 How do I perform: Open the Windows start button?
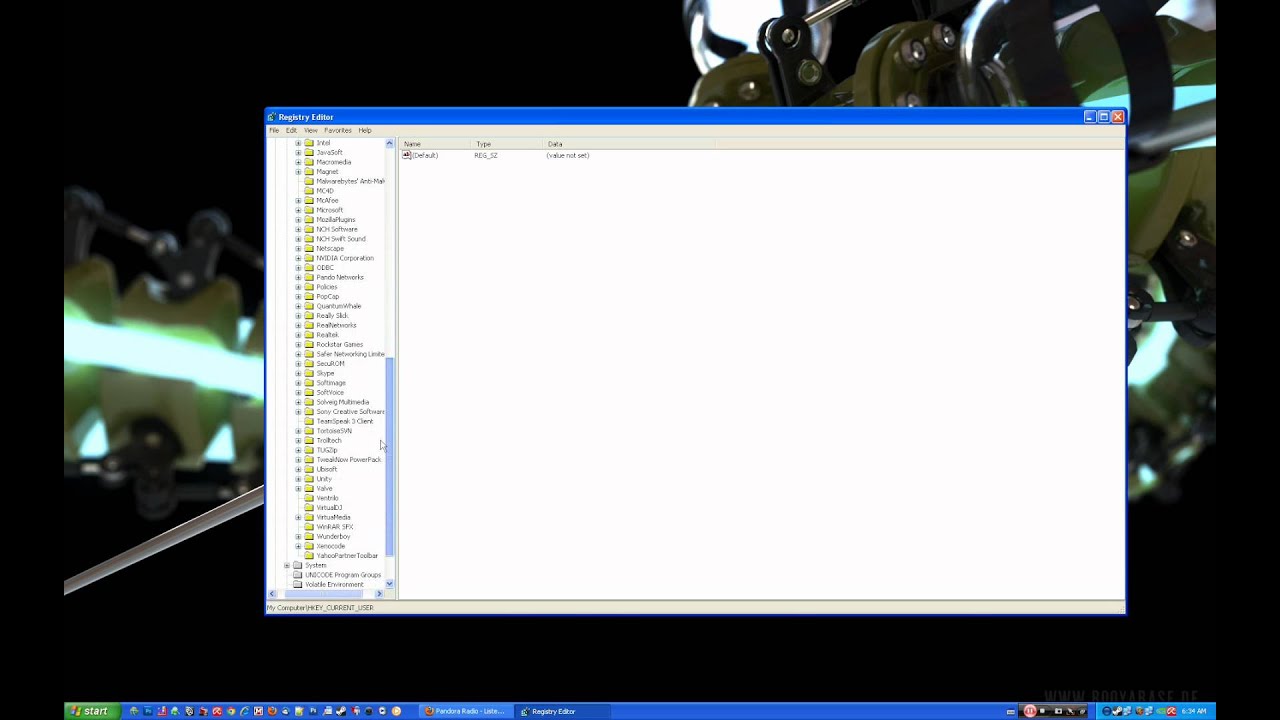pos(92,711)
